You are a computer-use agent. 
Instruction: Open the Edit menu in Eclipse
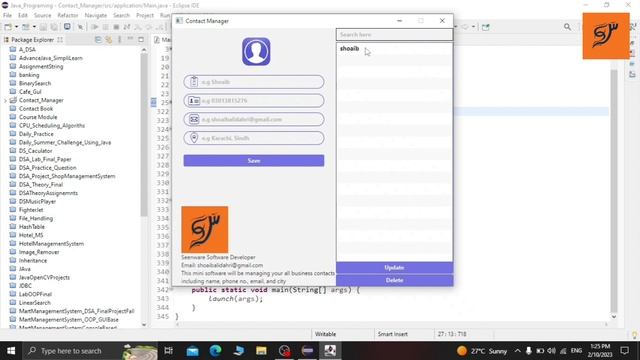tap(23, 16)
